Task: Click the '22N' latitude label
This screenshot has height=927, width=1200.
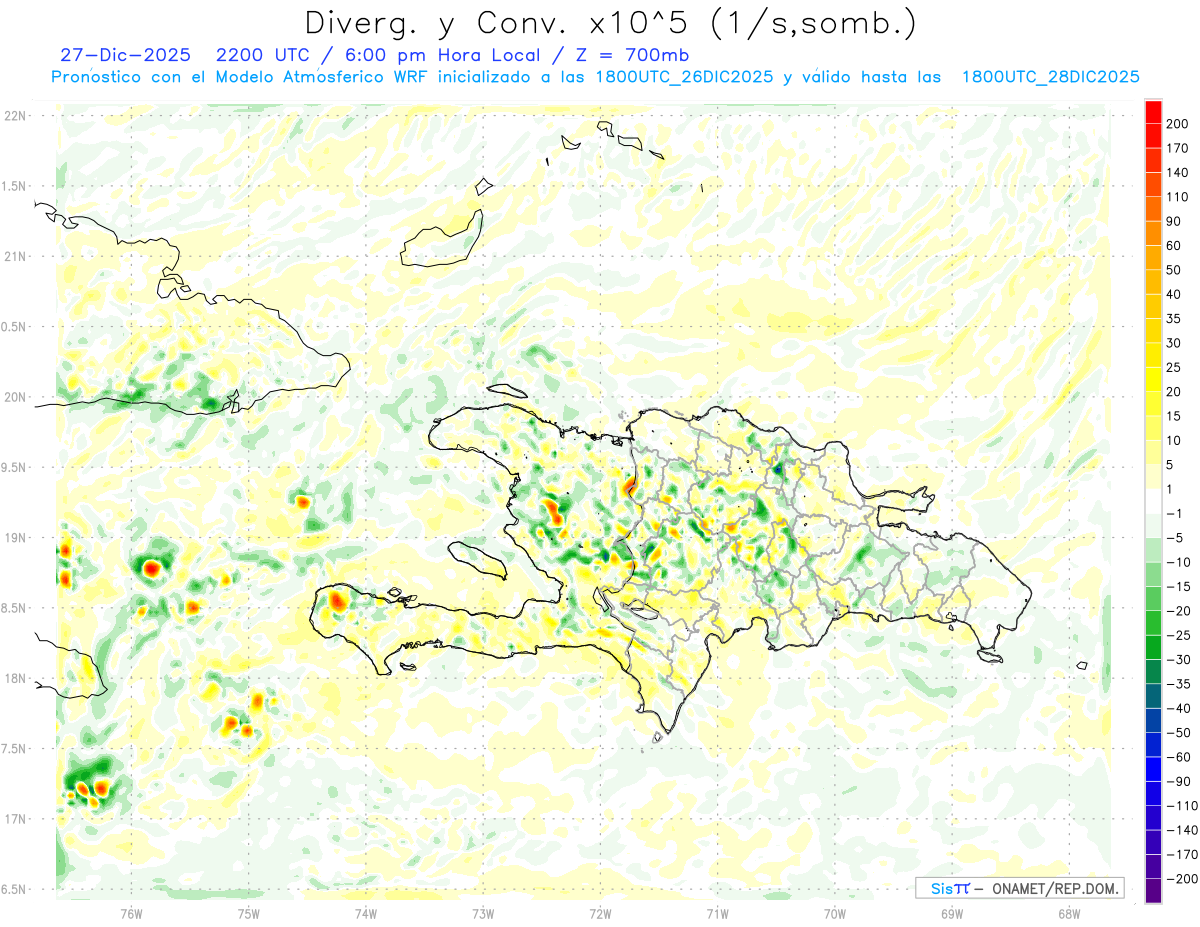Action: pyautogui.click(x=14, y=116)
